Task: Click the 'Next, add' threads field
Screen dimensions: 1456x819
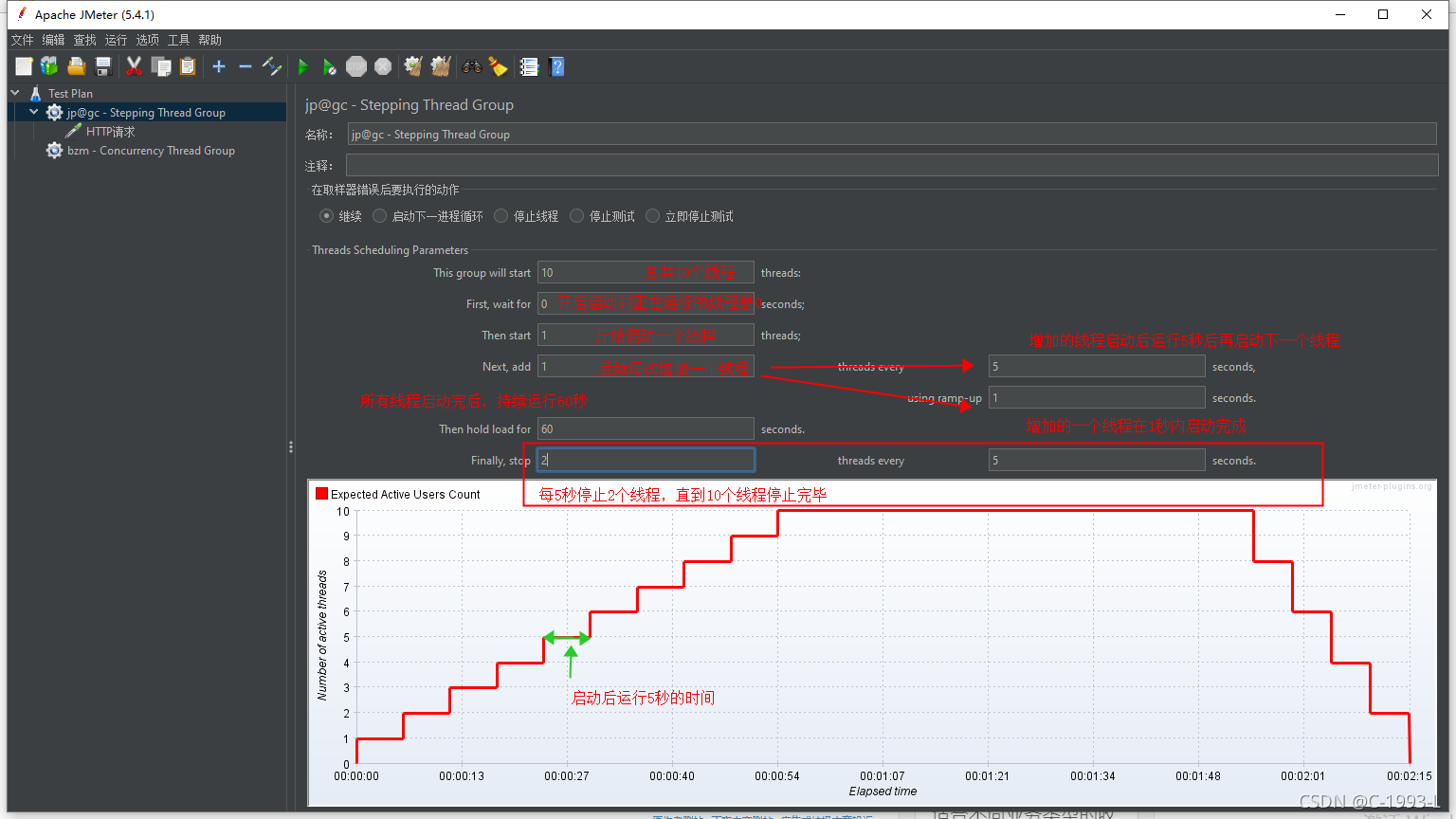Action: pyautogui.click(x=646, y=366)
